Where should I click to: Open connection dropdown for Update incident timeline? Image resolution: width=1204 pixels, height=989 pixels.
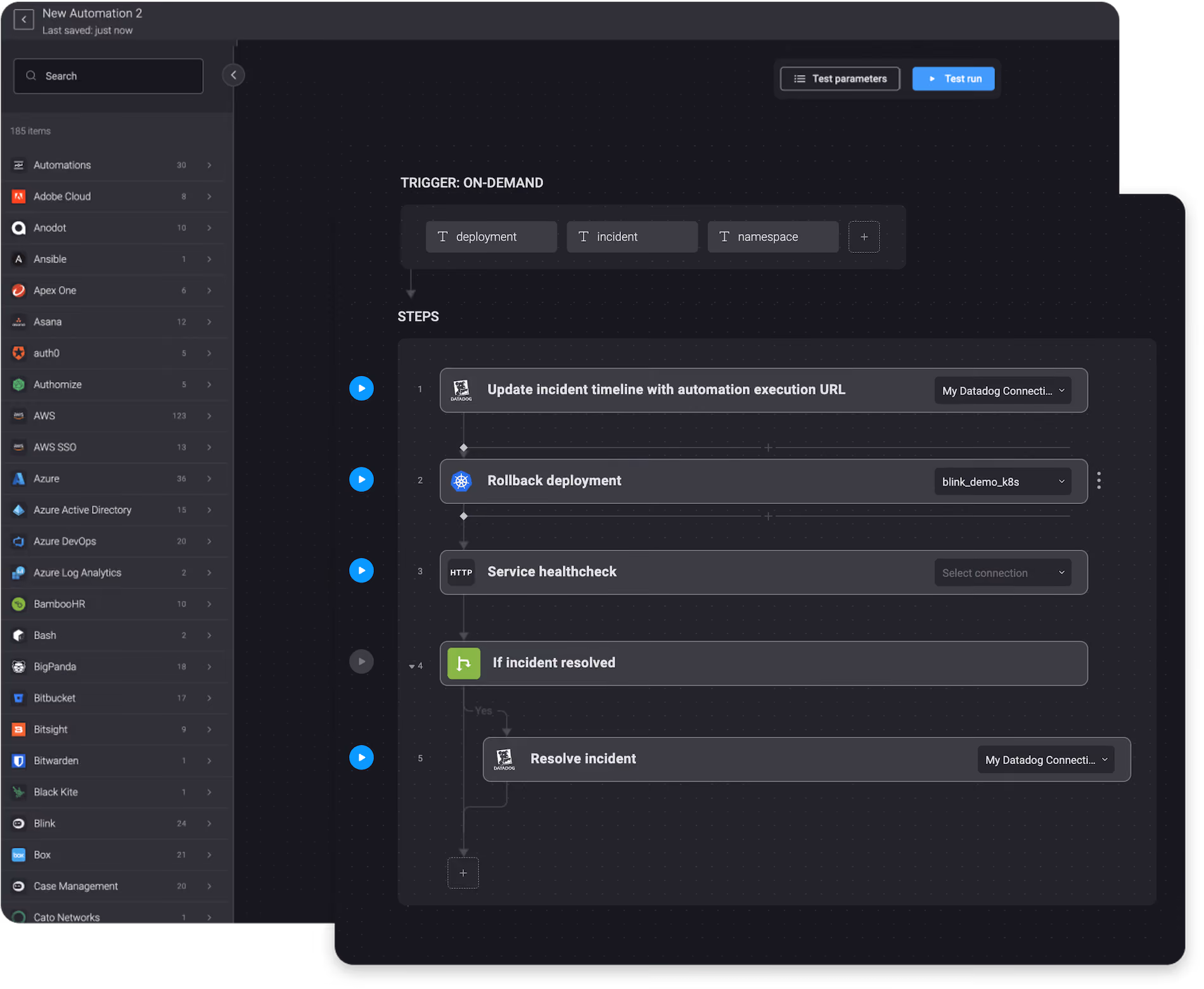[x=1002, y=391]
